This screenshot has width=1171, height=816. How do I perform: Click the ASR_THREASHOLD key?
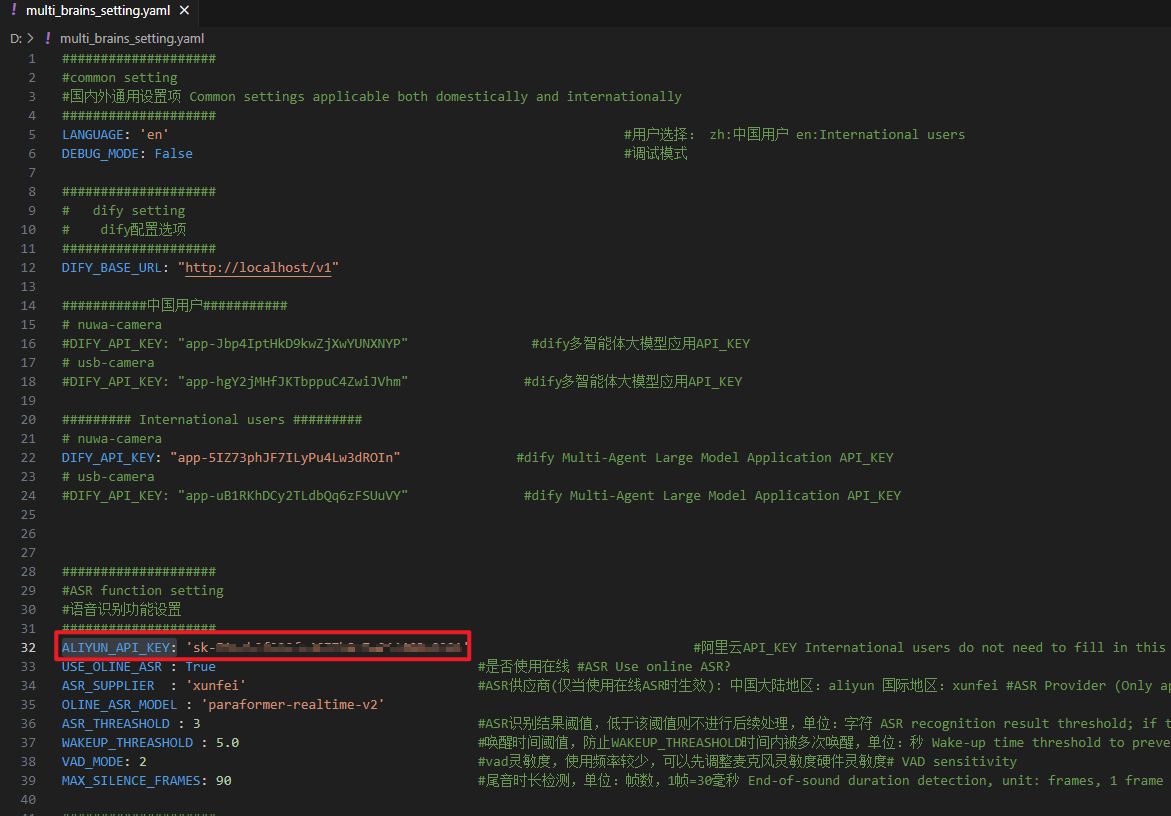click(116, 723)
